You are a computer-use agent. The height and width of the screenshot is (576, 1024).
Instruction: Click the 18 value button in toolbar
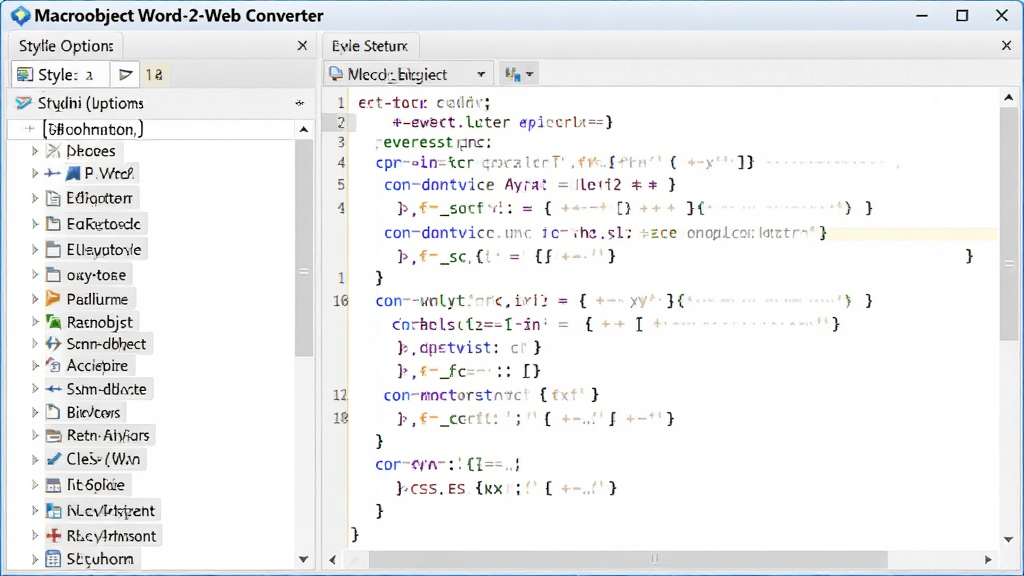tap(154, 74)
